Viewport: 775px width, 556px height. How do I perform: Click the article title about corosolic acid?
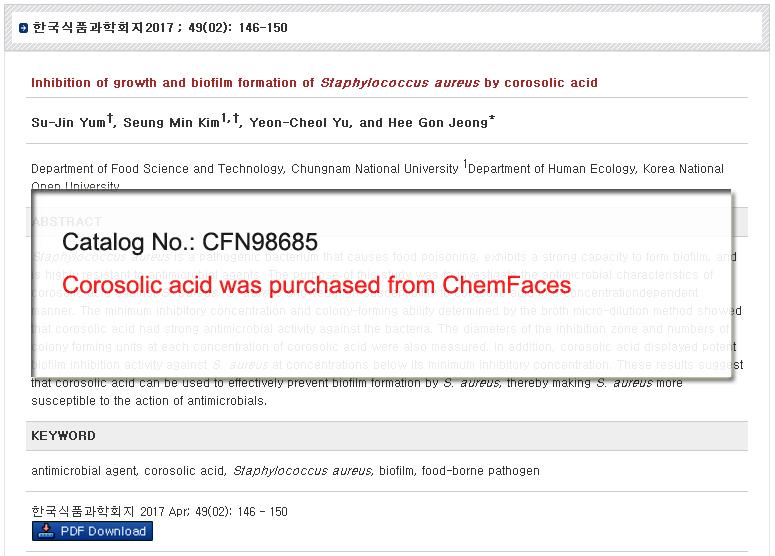coord(314,83)
